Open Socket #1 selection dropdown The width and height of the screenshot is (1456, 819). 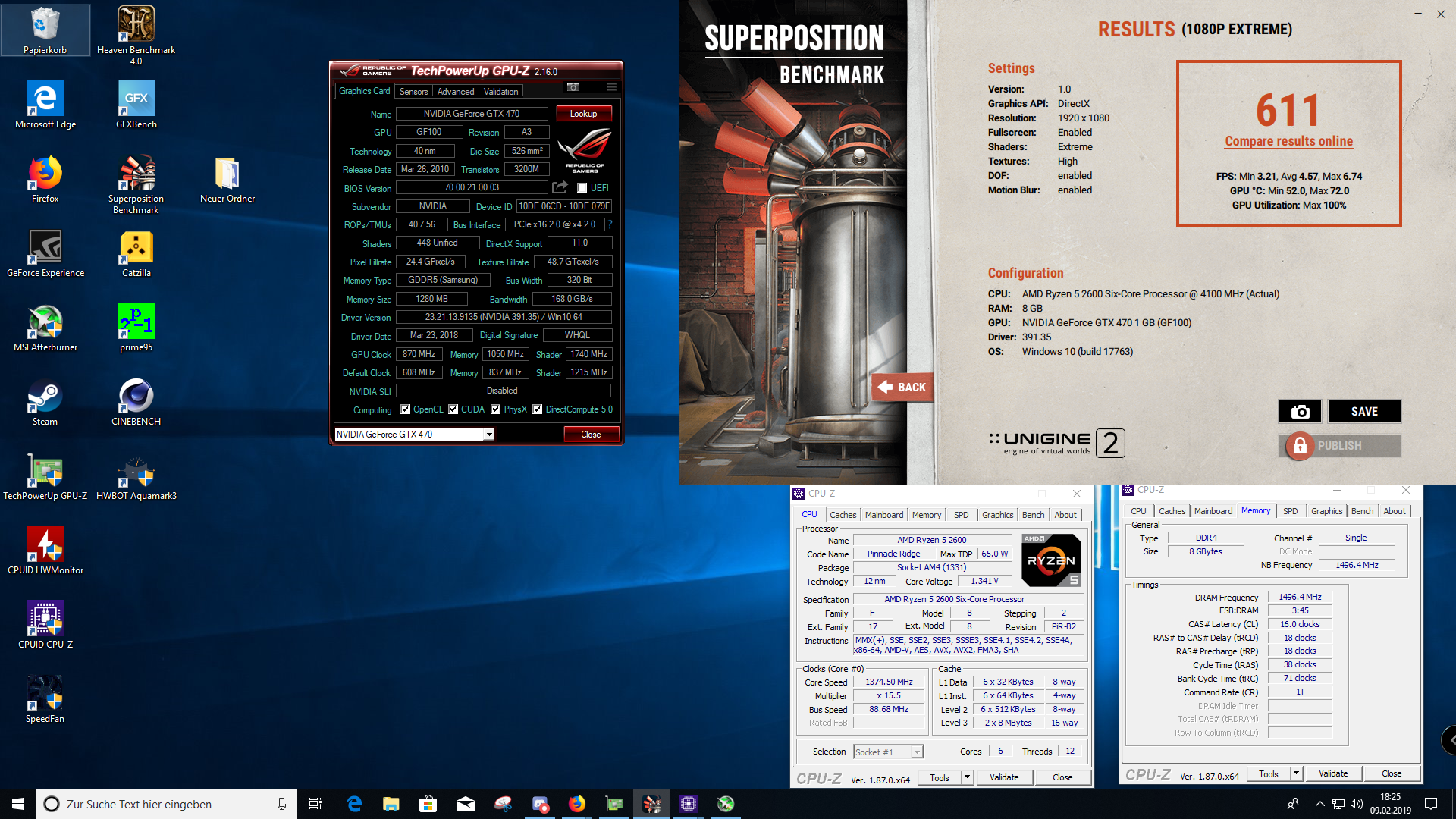917,752
